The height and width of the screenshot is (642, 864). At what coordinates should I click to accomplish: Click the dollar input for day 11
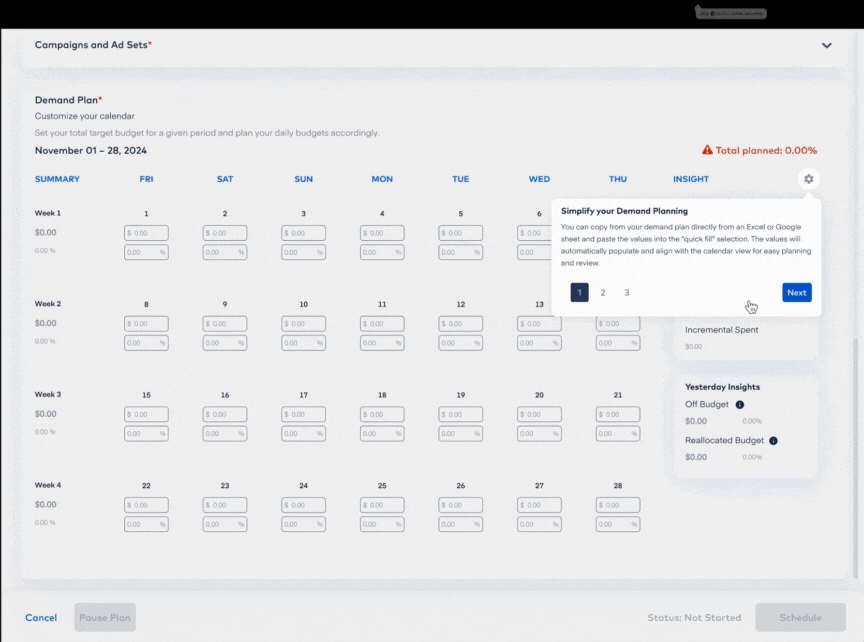click(382, 323)
